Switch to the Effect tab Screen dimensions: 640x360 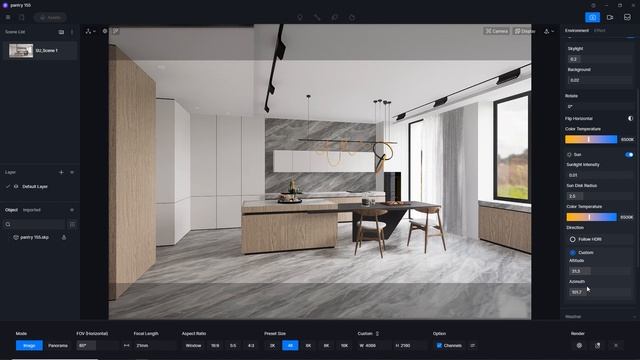click(x=600, y=31)
